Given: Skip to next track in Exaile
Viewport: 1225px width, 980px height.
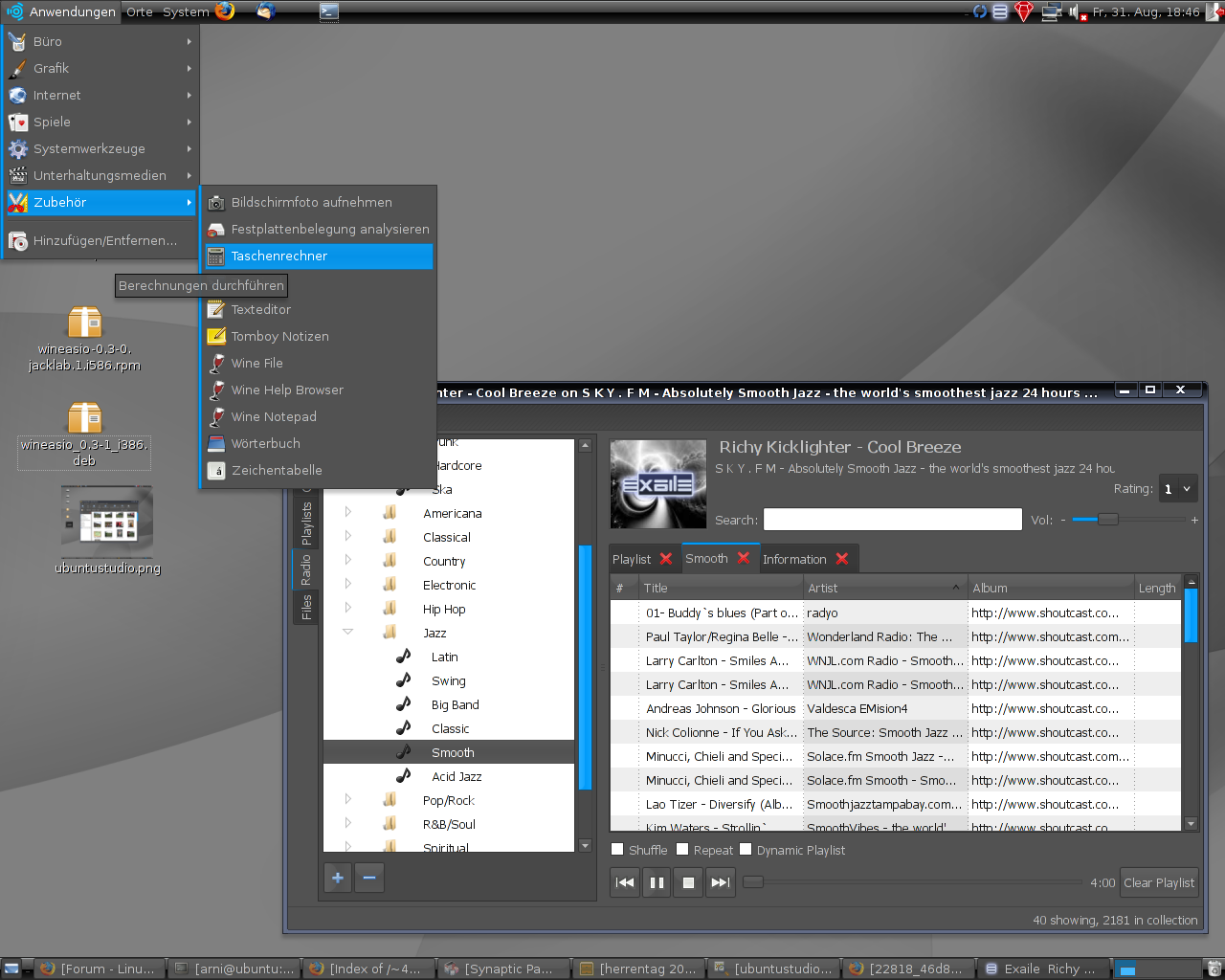Looking at the screenshot, I should (720, 882).
